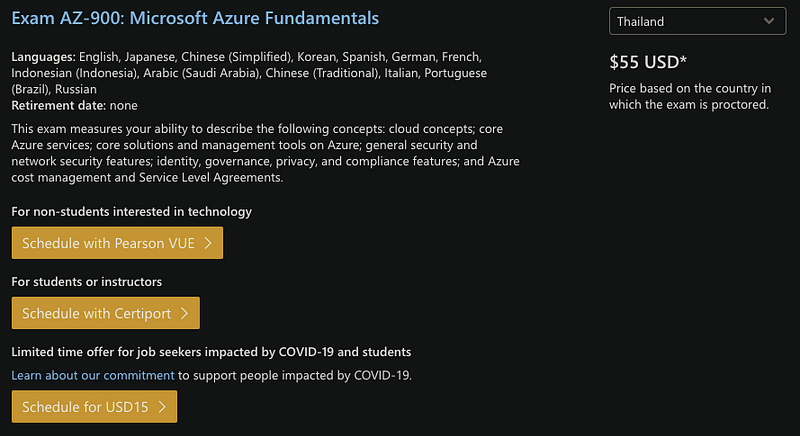Viewport: 800px width, 436px height.
Task: Click the Retirement date label
Action: (x=59, y=106)
